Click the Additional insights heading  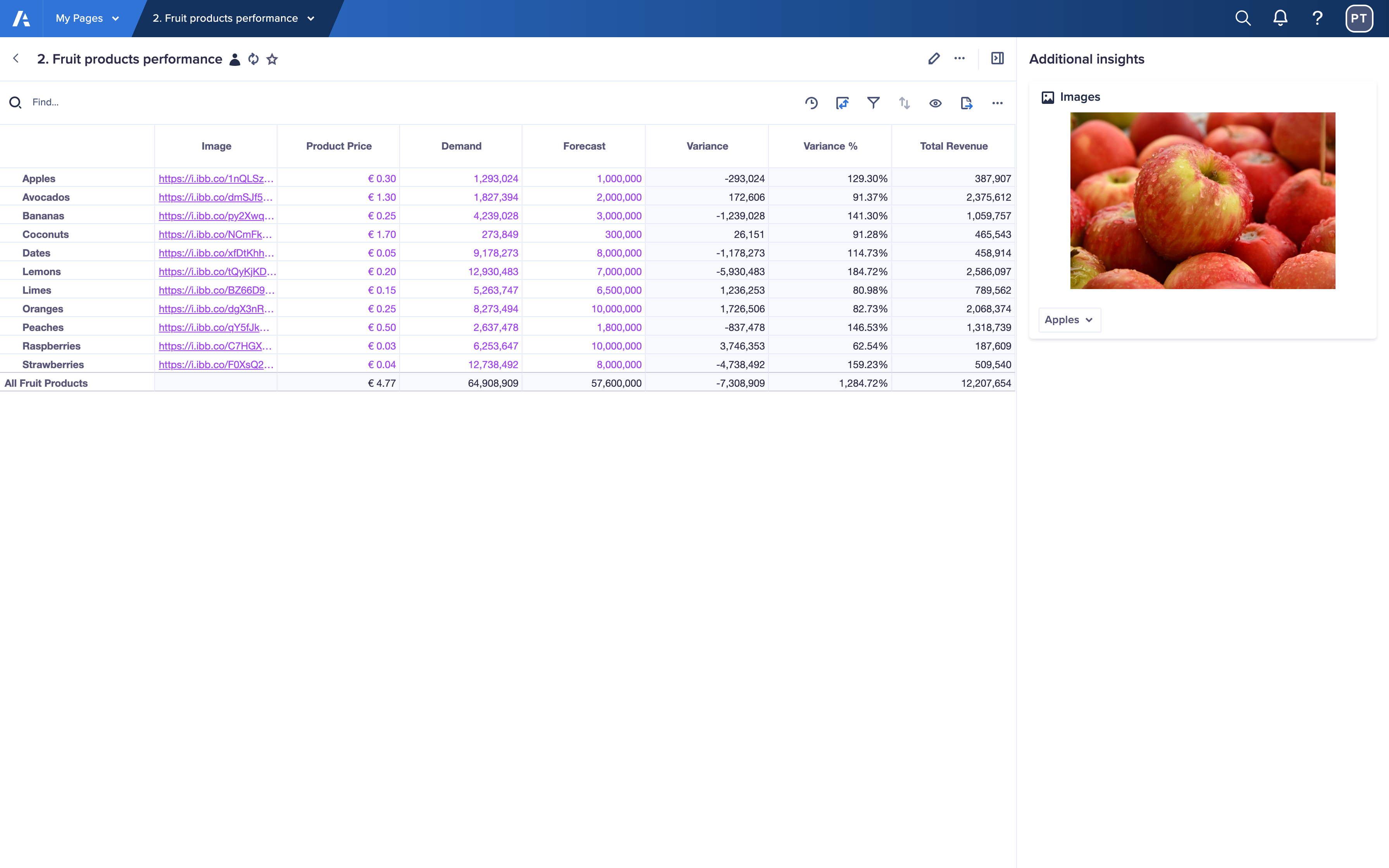[1087, 59]
